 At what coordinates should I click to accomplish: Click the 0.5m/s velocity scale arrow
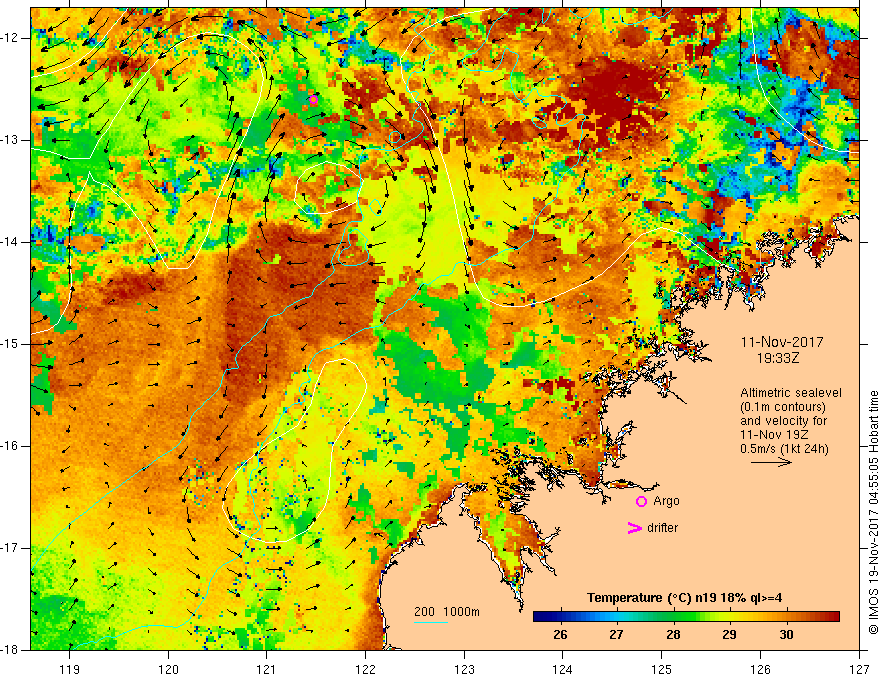771,462
